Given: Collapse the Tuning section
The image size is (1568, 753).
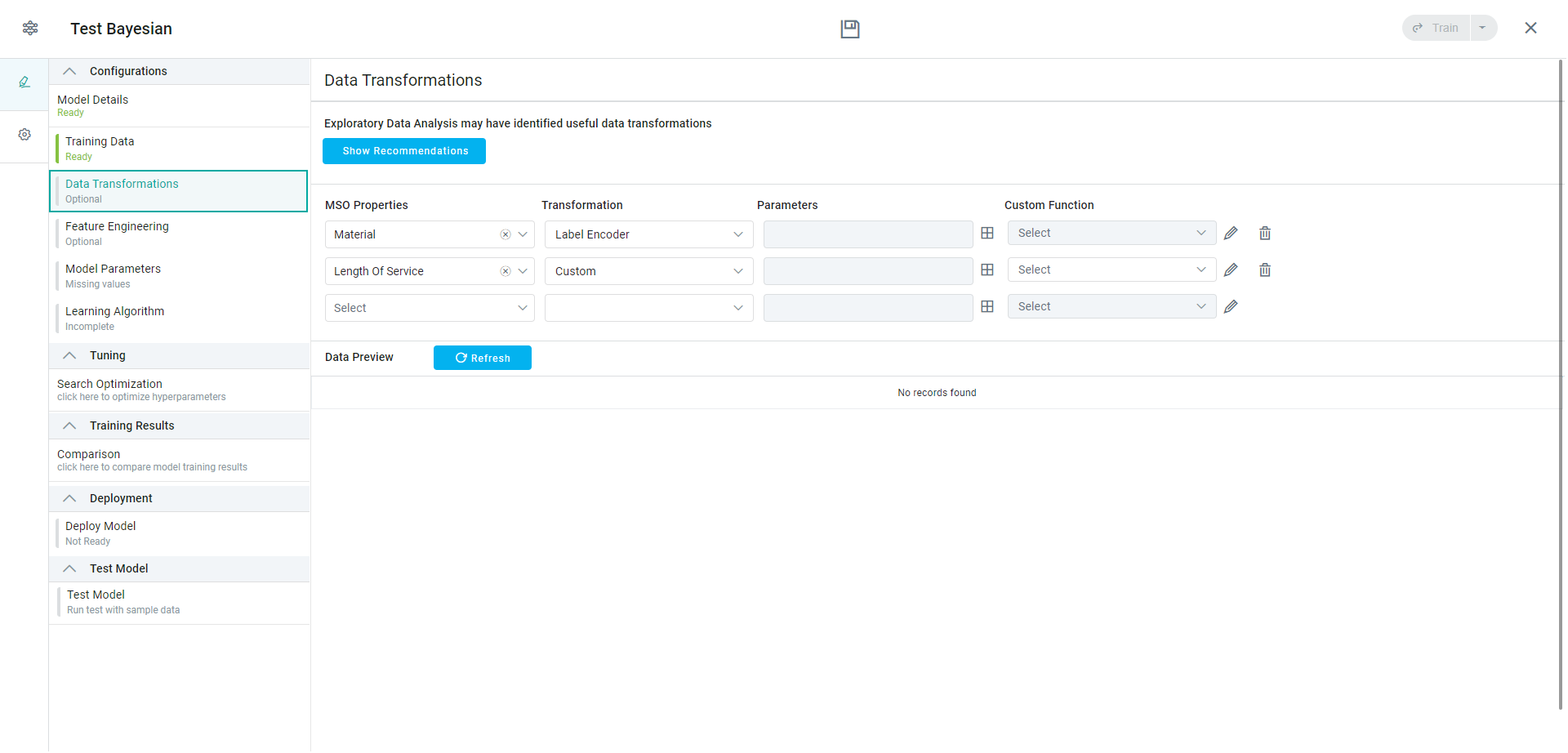Looking at the screenshot, I should [70, 356].
